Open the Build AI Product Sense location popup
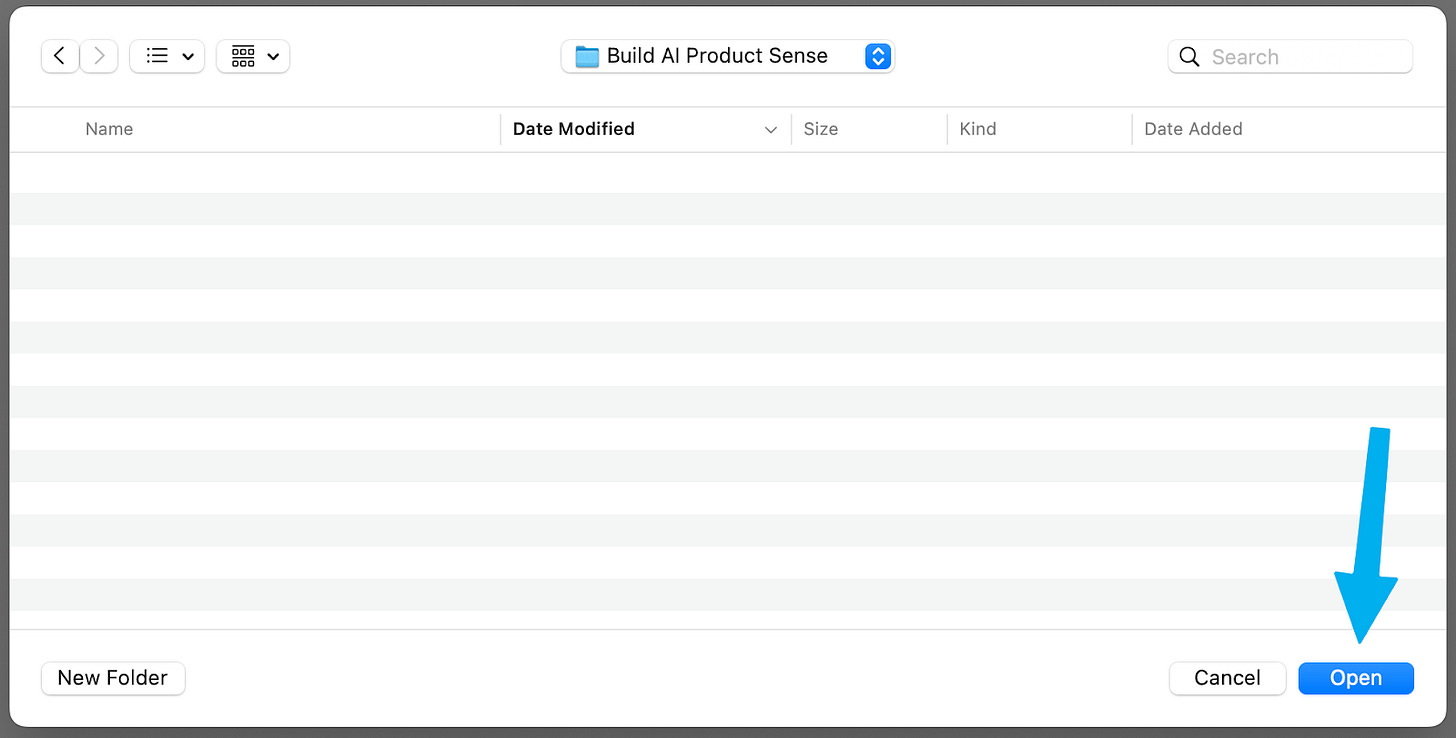This screenshot has width=1456, height=738. pyautogui.click(x=717, y=57)
